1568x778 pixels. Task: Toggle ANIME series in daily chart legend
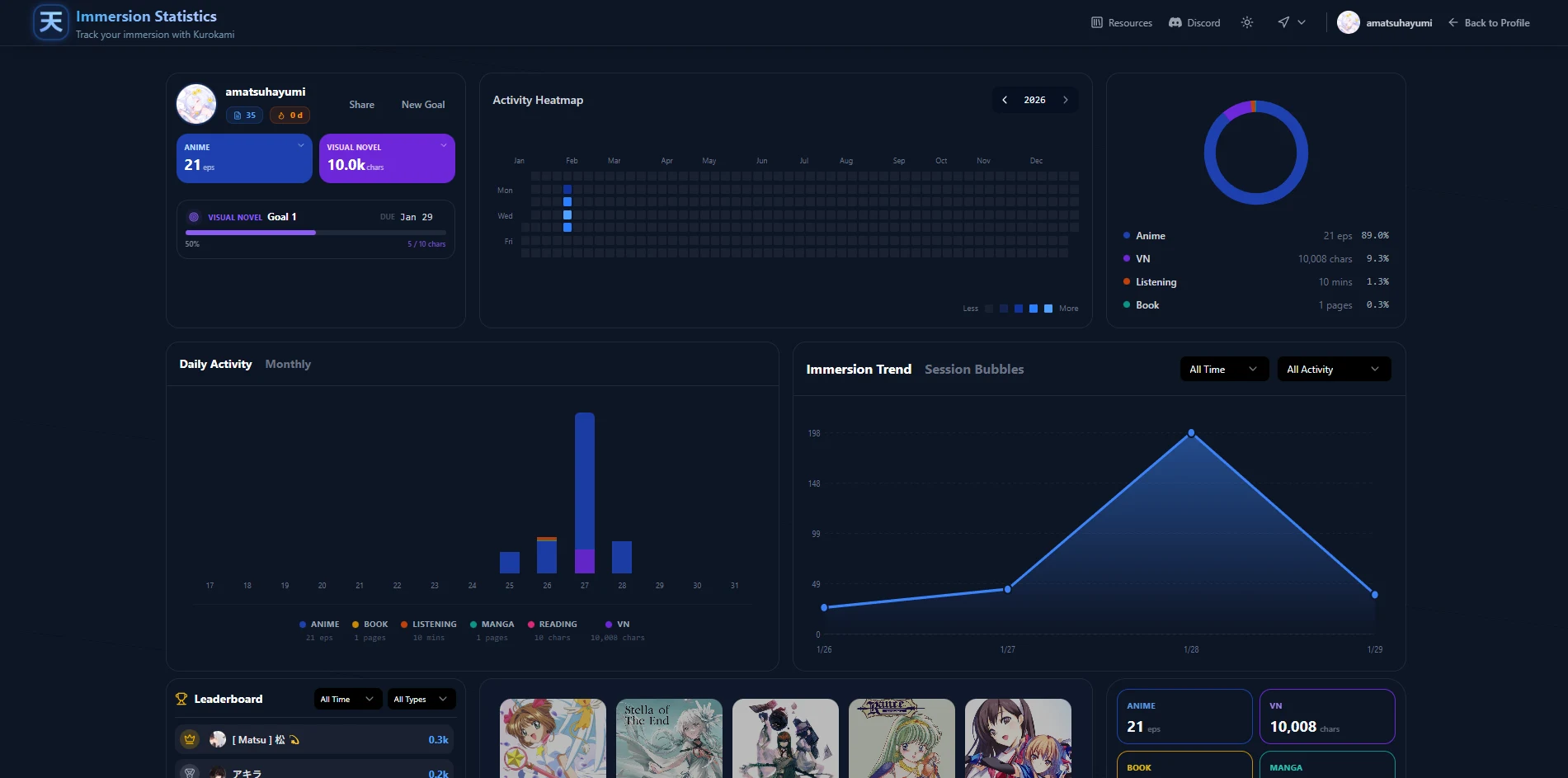tap(319, 625)
